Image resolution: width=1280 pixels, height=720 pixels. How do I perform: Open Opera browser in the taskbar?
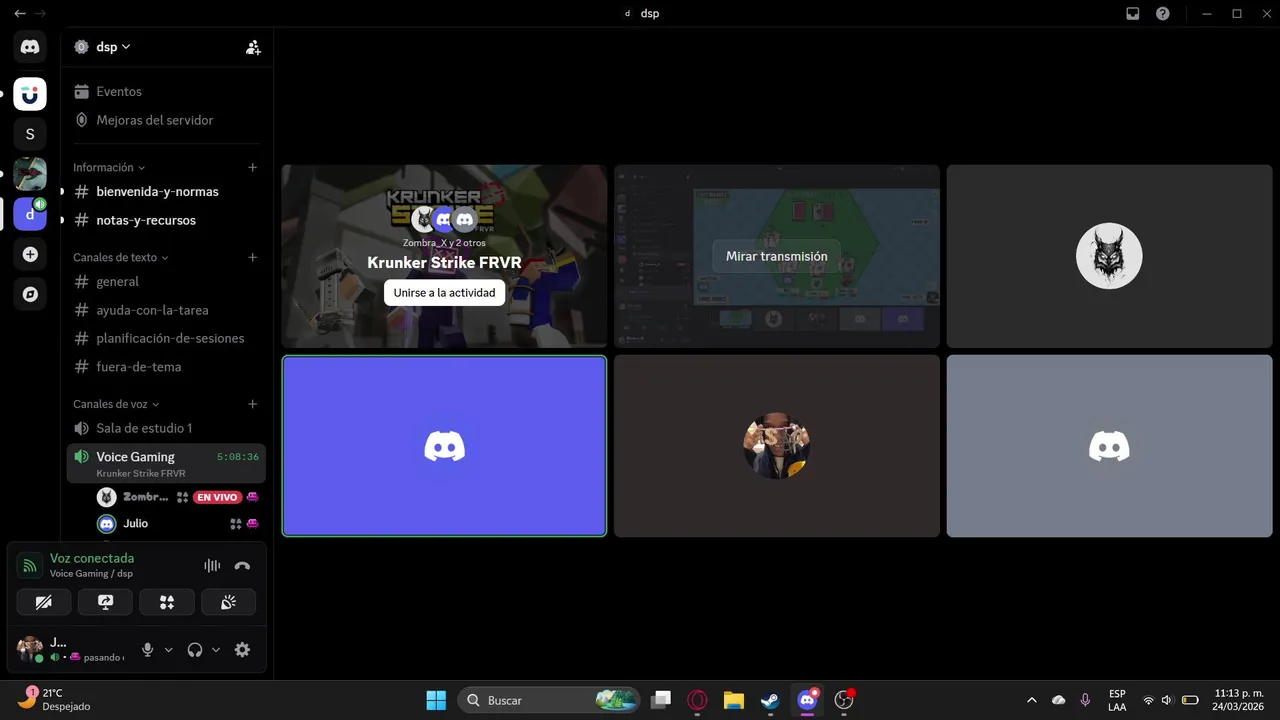697,700
